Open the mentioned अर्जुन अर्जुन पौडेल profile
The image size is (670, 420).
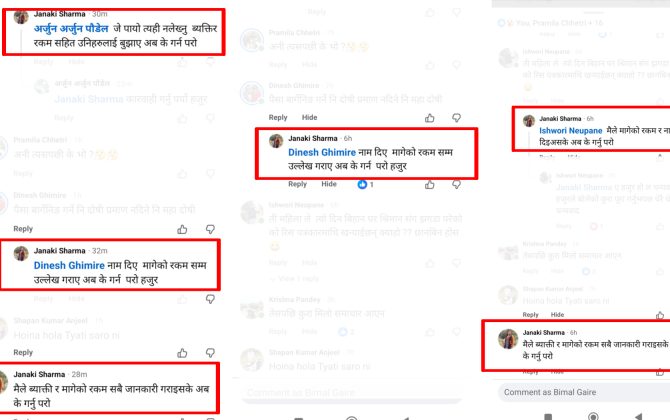pyautogui.click(x=71, y=29)
